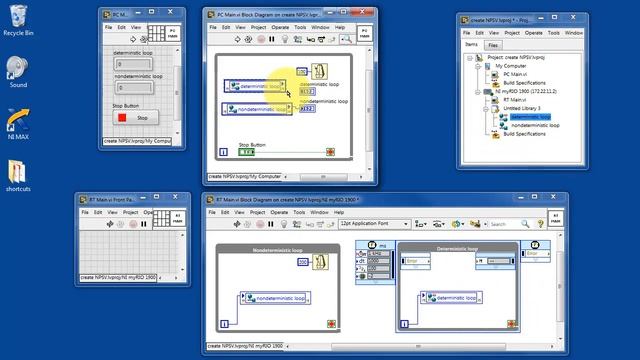The image size is (640, 360).
Task: Click search magnifier in PC Main block diagram
Action: (x=347, y=39)
